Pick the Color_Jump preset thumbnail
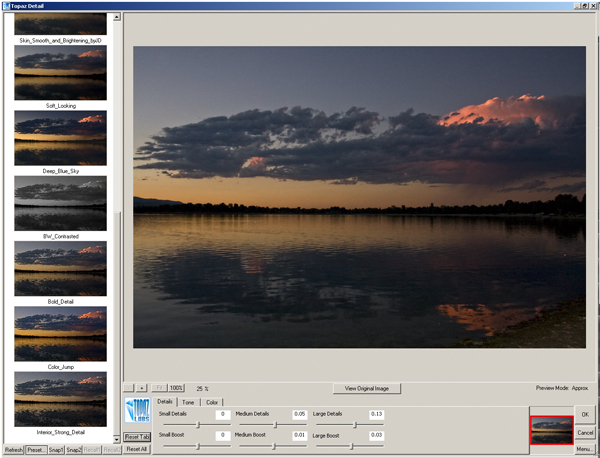 click(61, 332)
